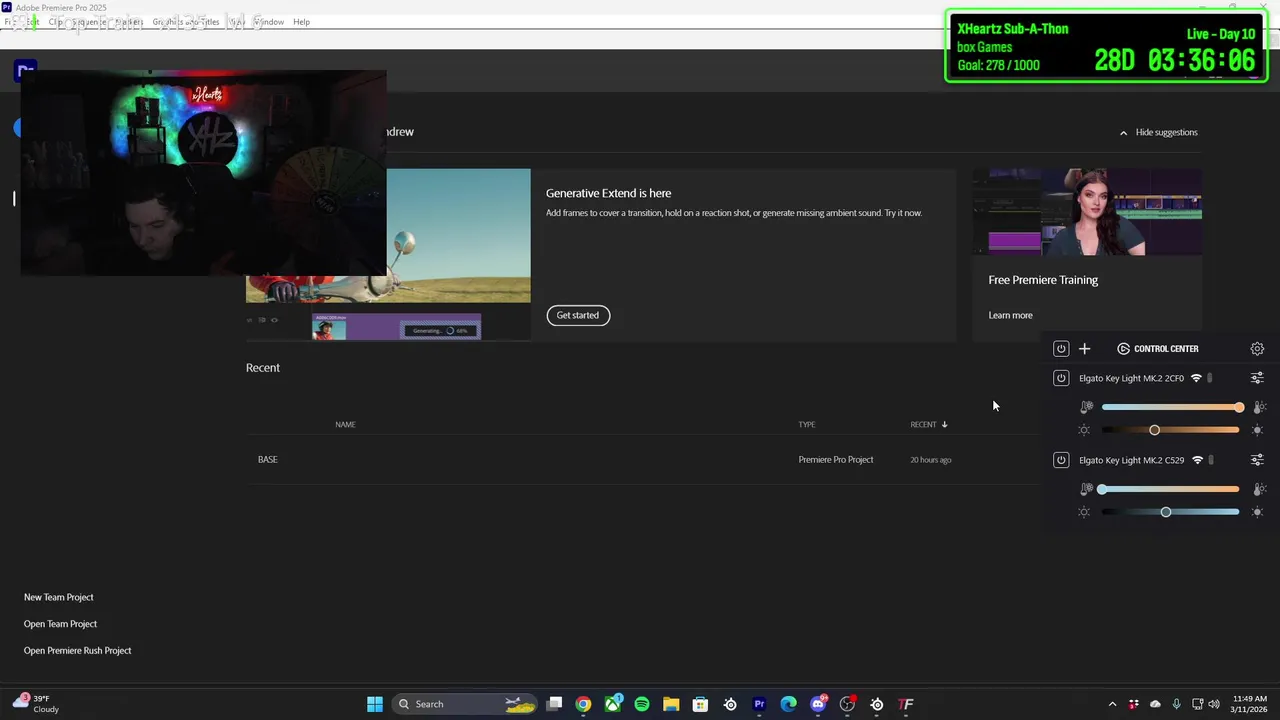
Task: Toggle RECENT column sort arrow
Action: (944, 425)
